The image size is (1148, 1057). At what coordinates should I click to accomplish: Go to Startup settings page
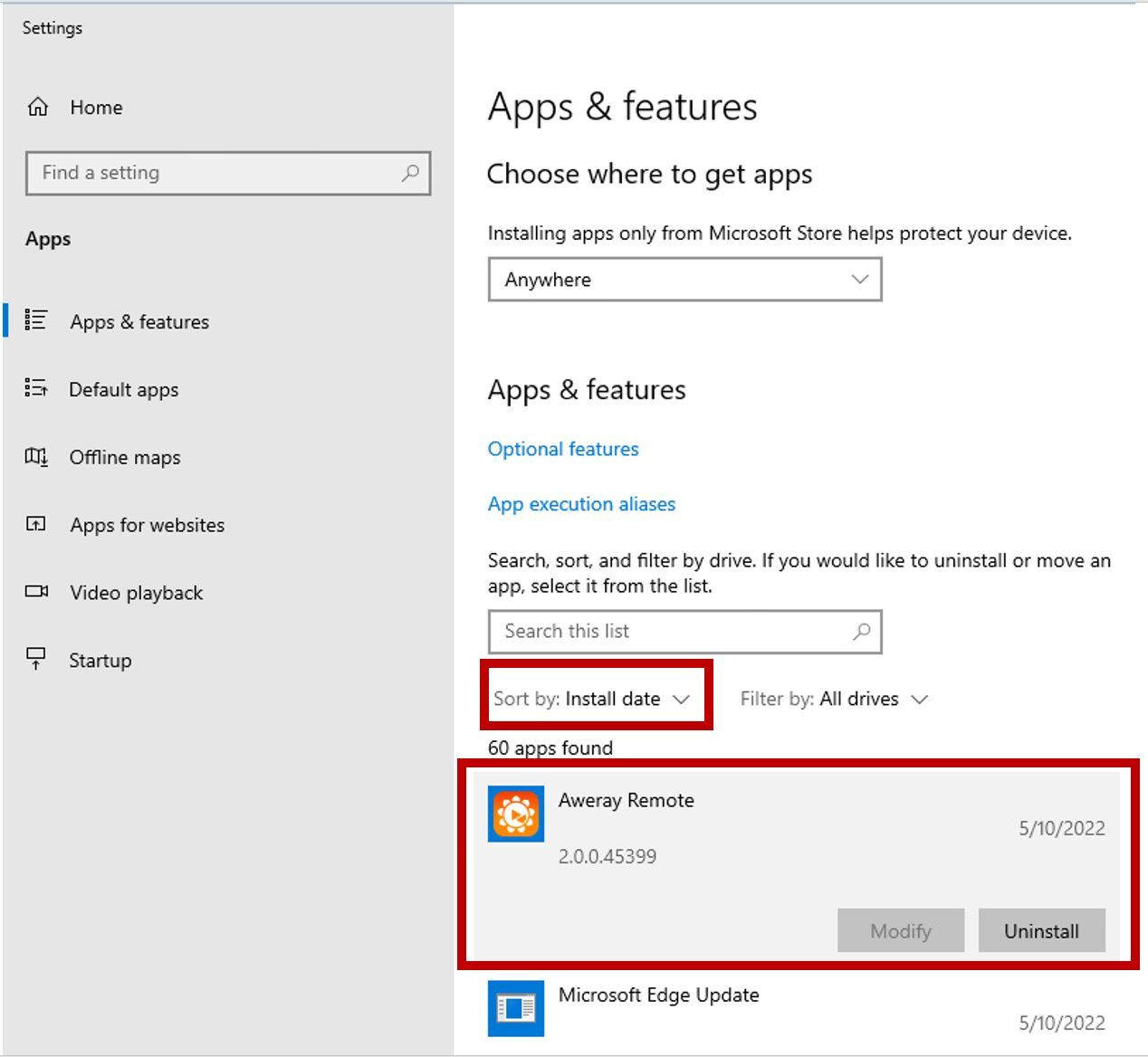[100, 661]
